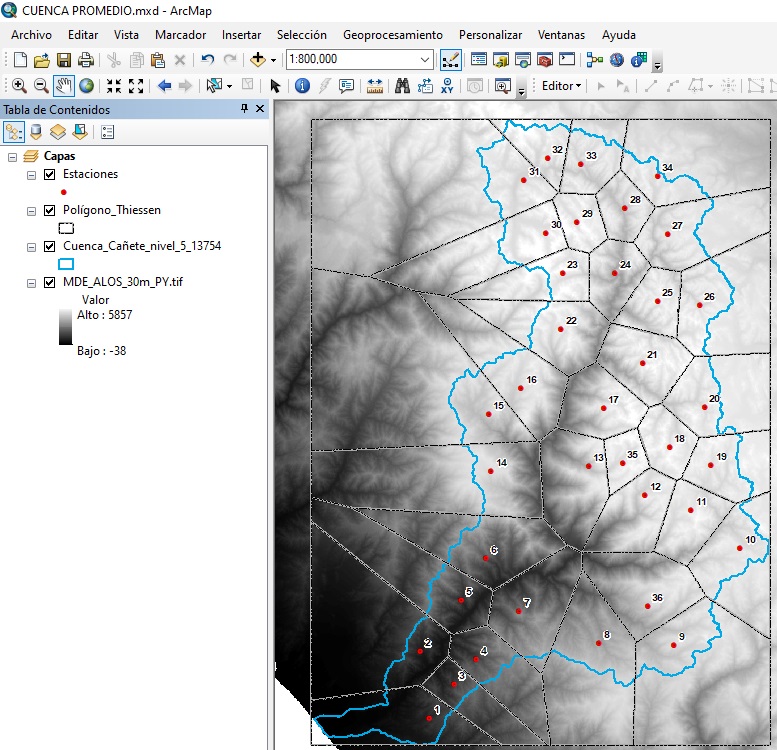
Task: Open the Vista menu
Action: 126,35
